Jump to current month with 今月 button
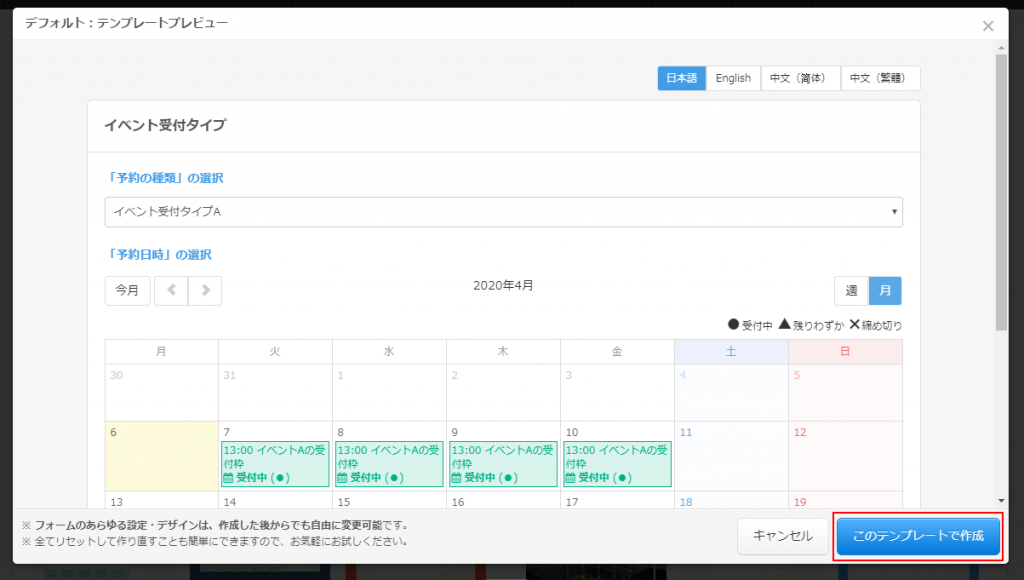The height and width of the screenshot is (580, 1024). tap(127, 291)
